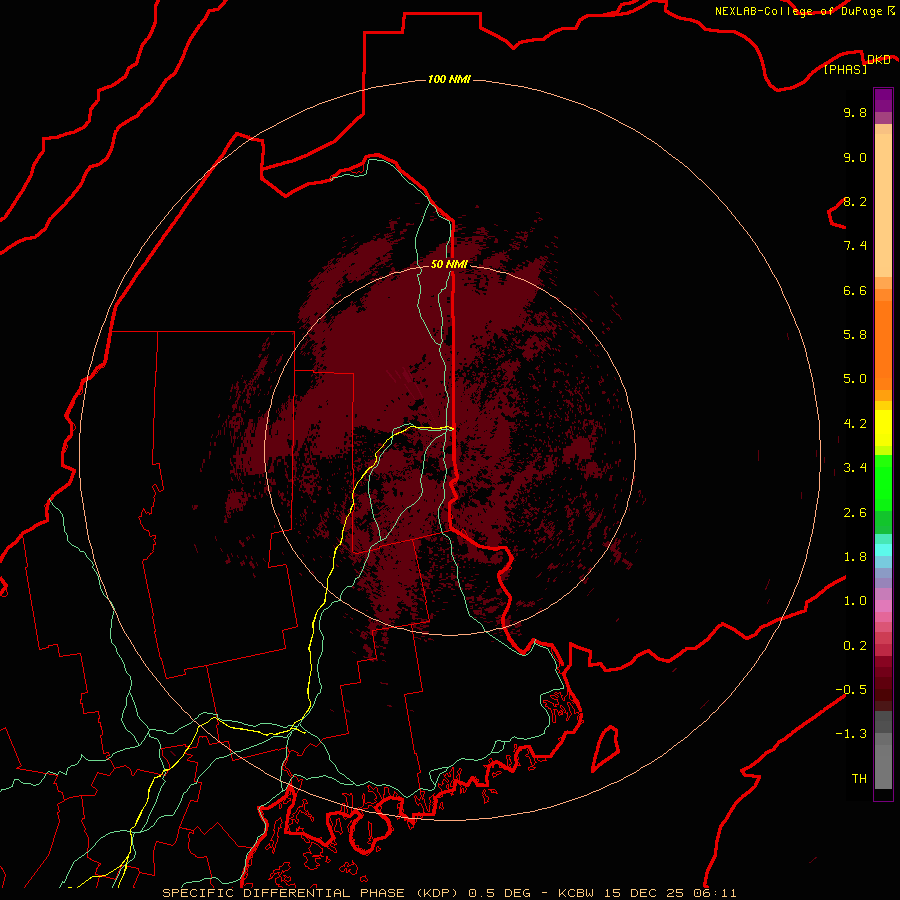The image size is (900, 900).
Task: Click the 100 NMI range ring label
Action: pyautogui.click(x=449, y=79)
